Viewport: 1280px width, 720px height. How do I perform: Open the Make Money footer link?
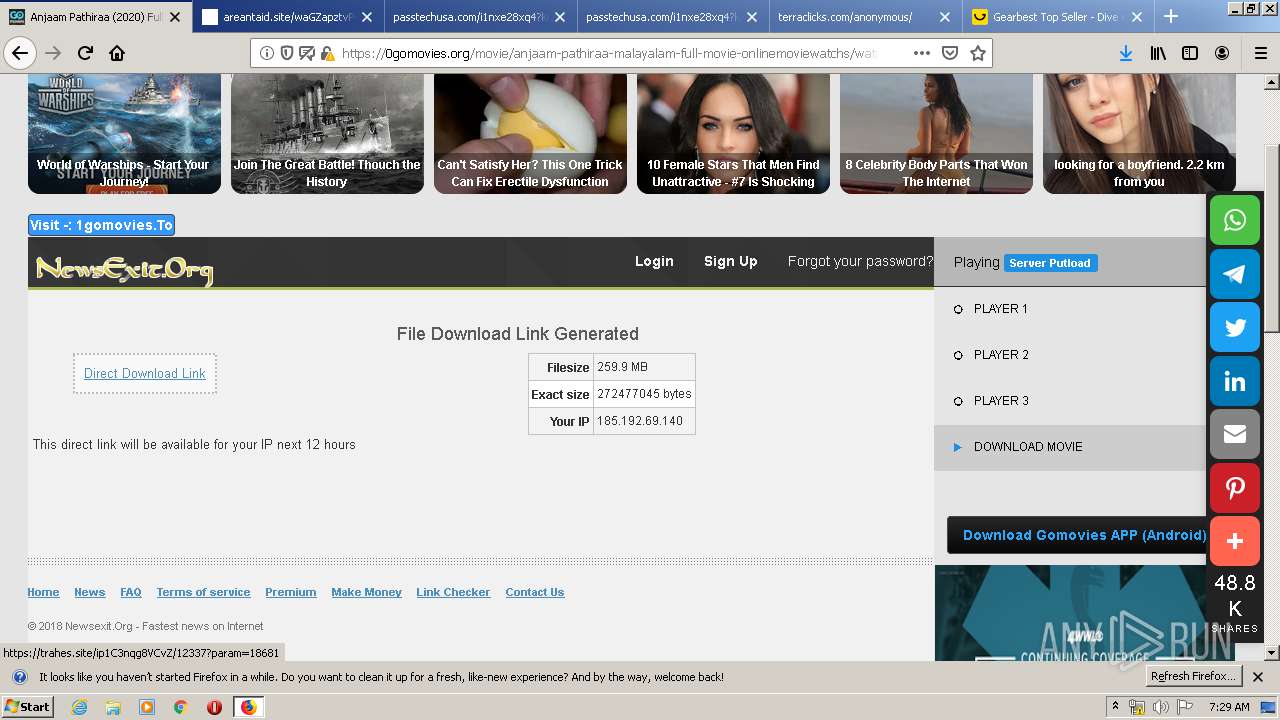[366, 592]
